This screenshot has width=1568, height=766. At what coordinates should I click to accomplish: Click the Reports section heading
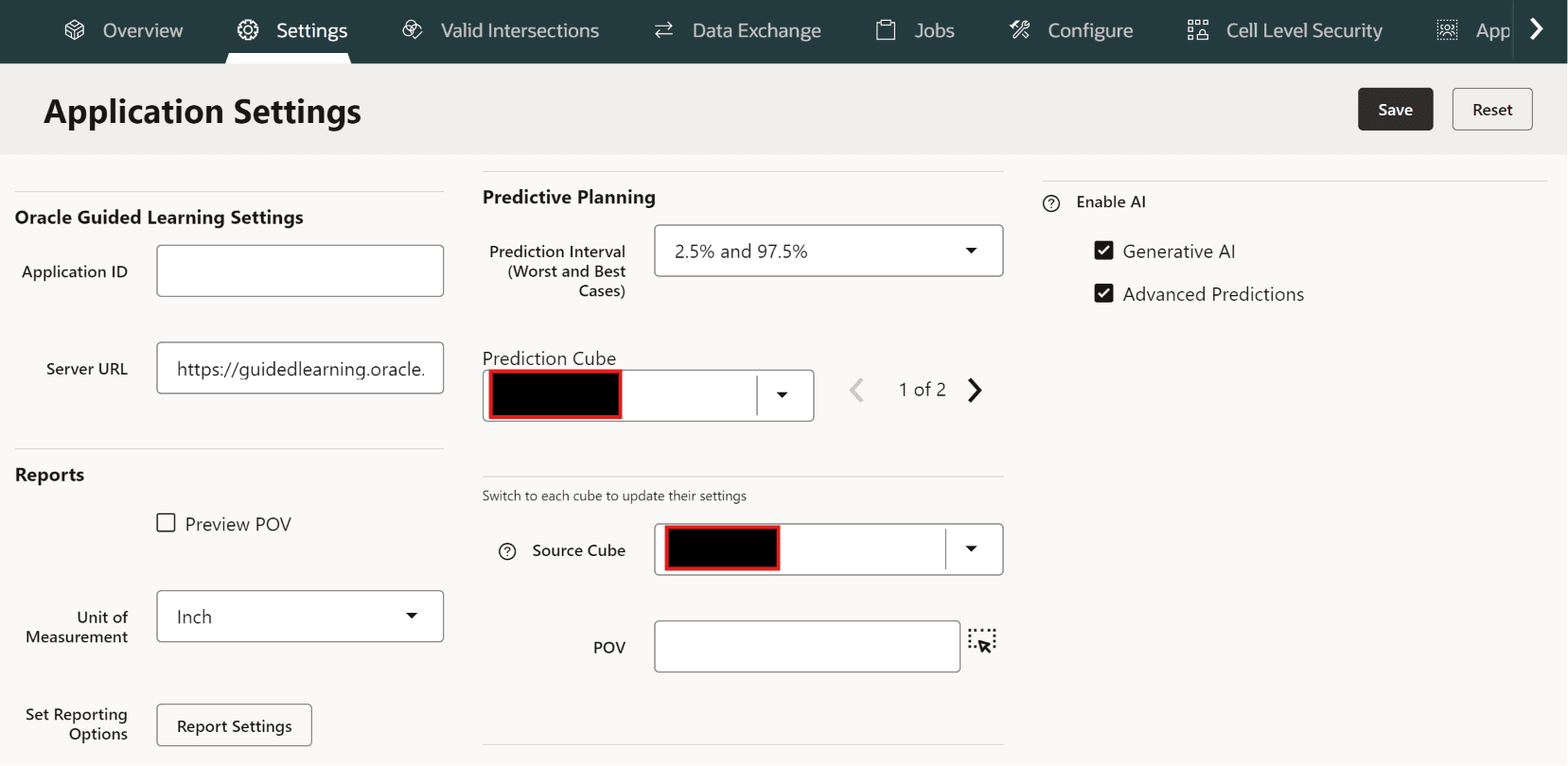point(49,475)
